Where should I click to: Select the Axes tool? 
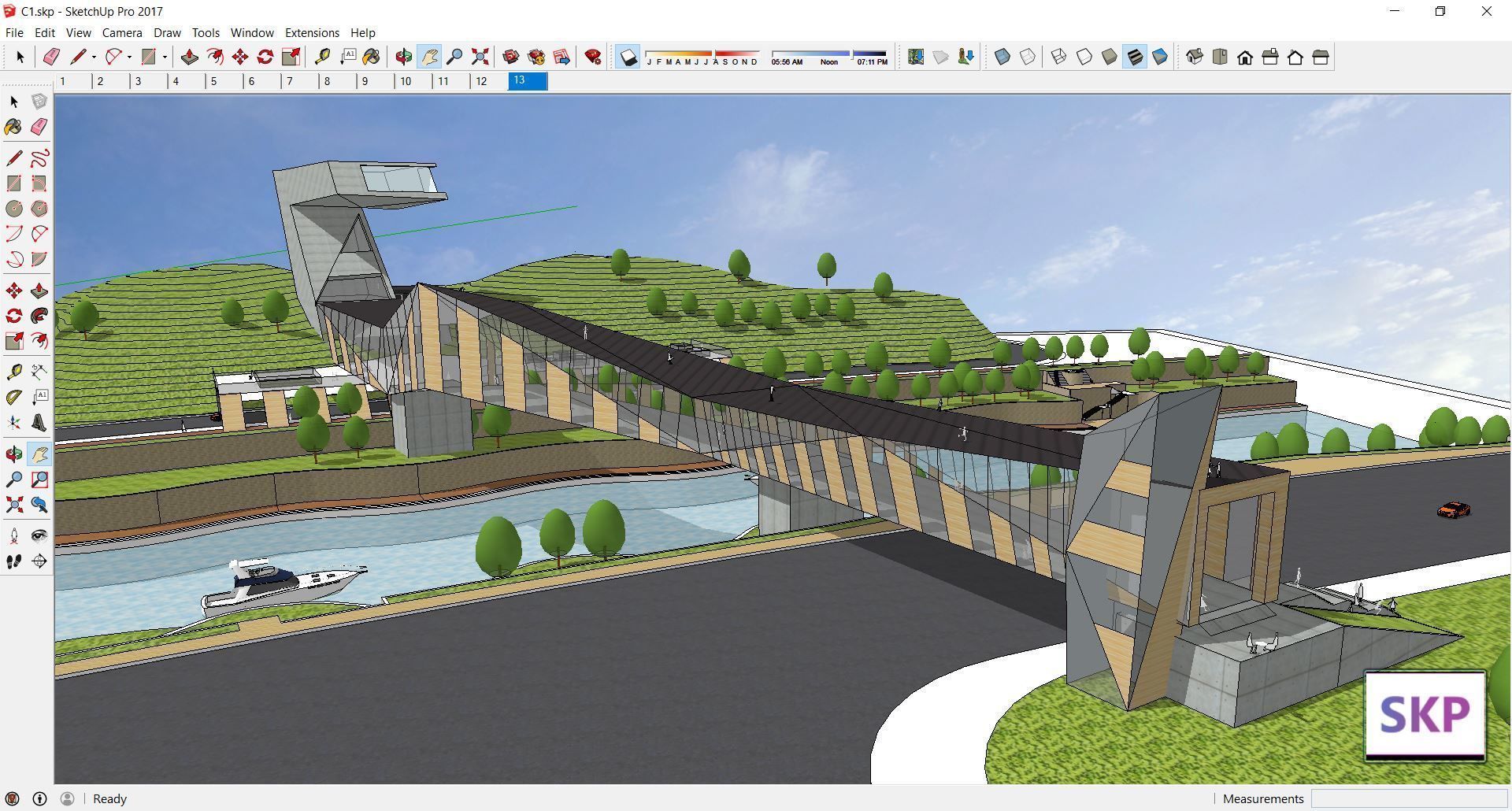click(13, 423)
